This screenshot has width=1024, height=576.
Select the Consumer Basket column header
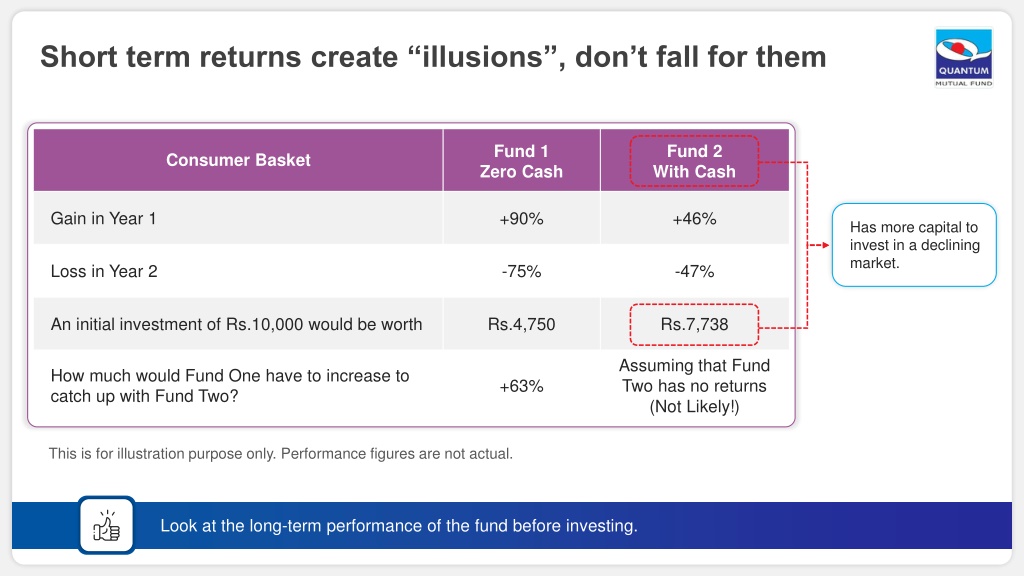(x=238, y=160)
